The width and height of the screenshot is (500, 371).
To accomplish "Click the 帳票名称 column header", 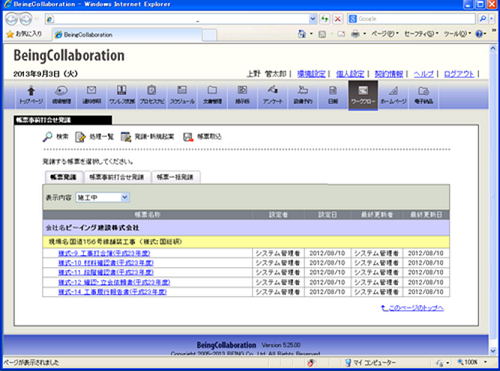I will tap(147, 215).
